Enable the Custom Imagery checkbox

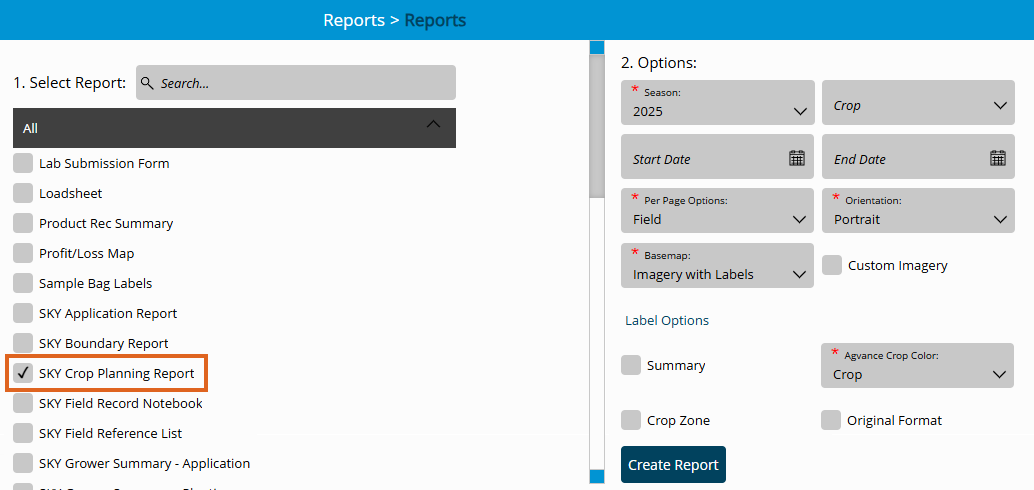point(832,265)
